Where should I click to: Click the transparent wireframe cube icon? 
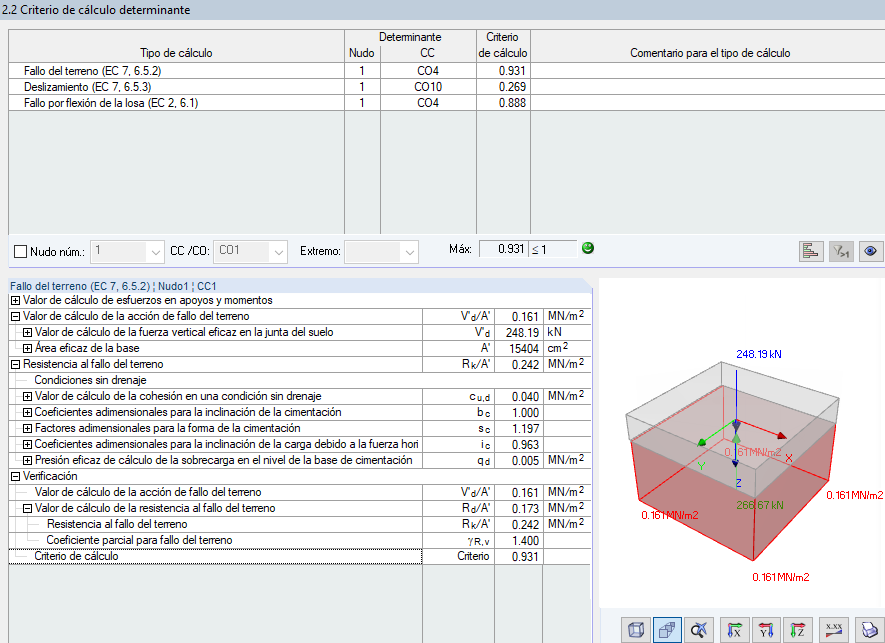(636, 629)
